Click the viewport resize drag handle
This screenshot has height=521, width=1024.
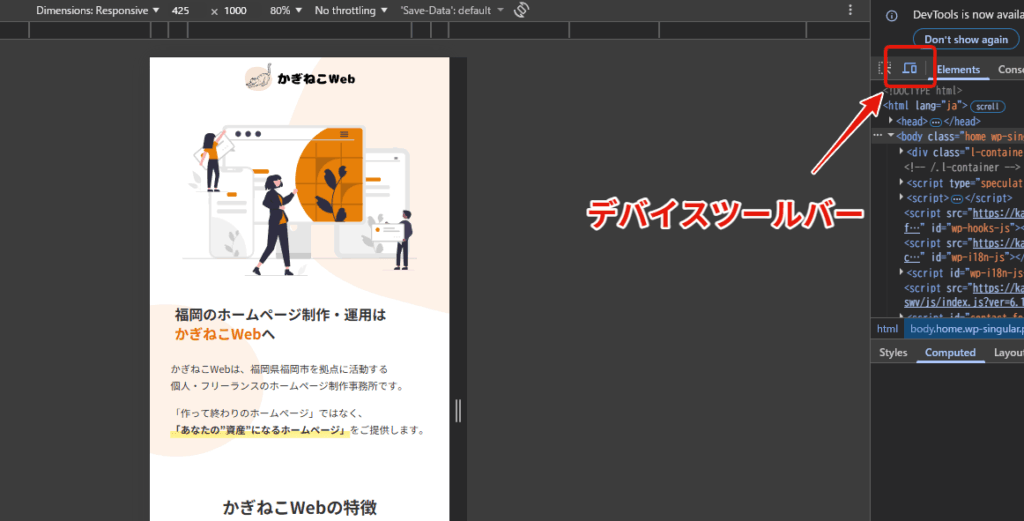(458, 410)
